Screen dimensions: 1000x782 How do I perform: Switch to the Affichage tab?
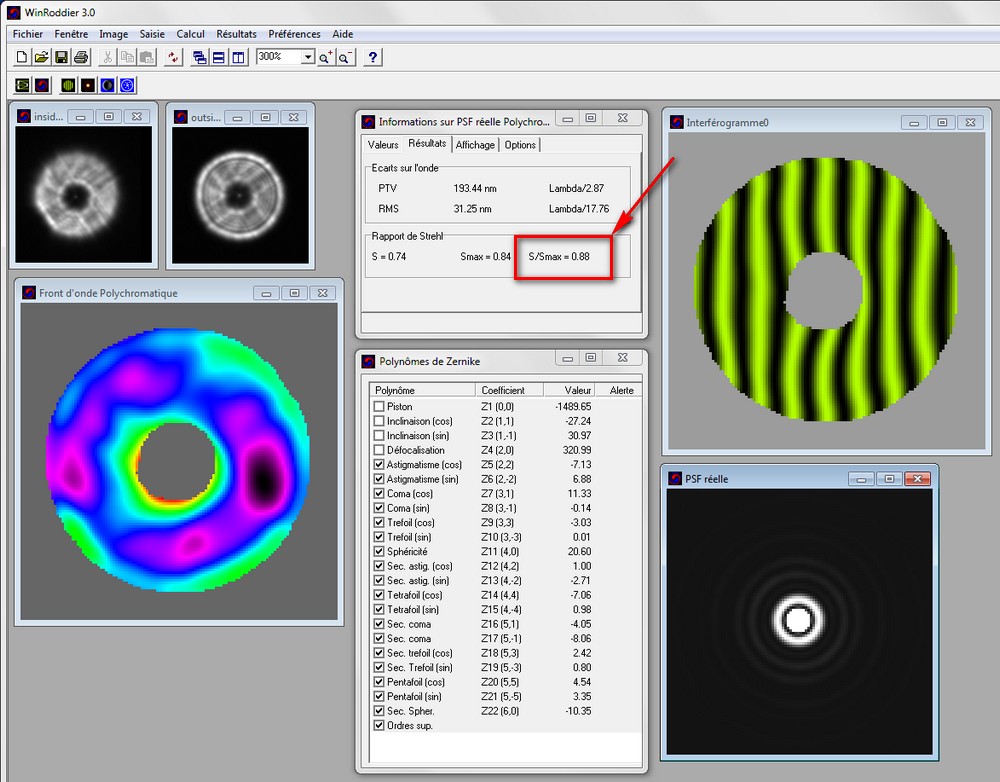[474, 145]
